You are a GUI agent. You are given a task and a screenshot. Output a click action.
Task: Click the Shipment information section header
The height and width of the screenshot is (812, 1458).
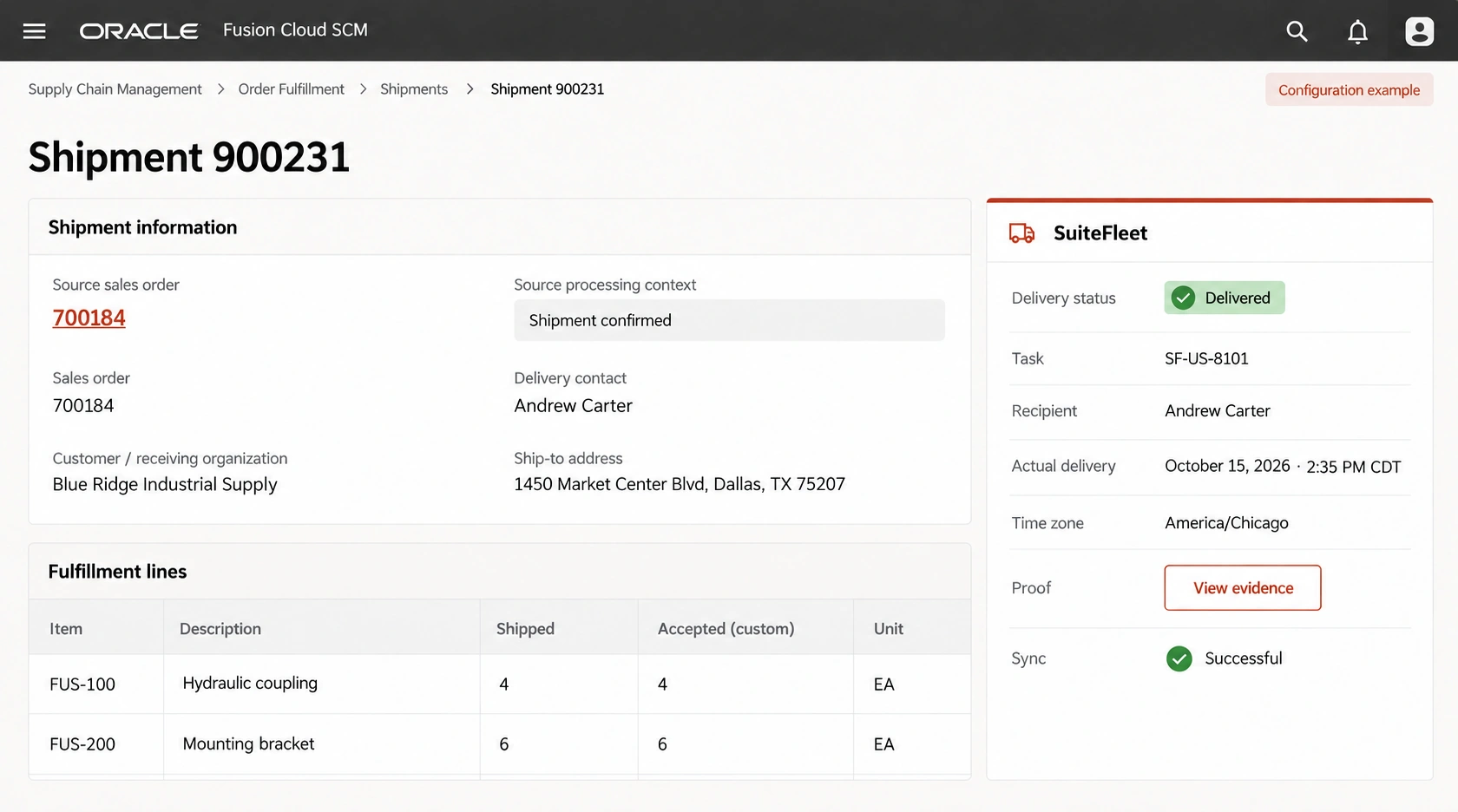[x=142, y=227]
